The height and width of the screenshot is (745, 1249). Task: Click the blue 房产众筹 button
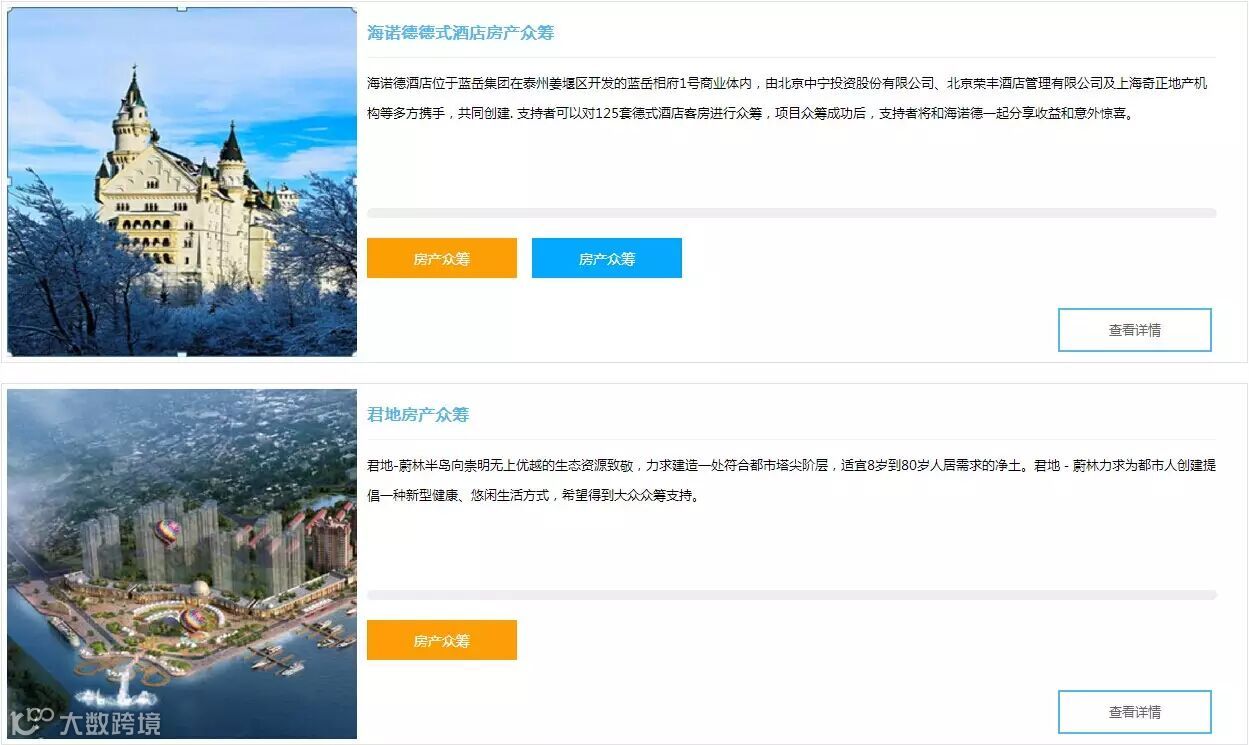607,258
